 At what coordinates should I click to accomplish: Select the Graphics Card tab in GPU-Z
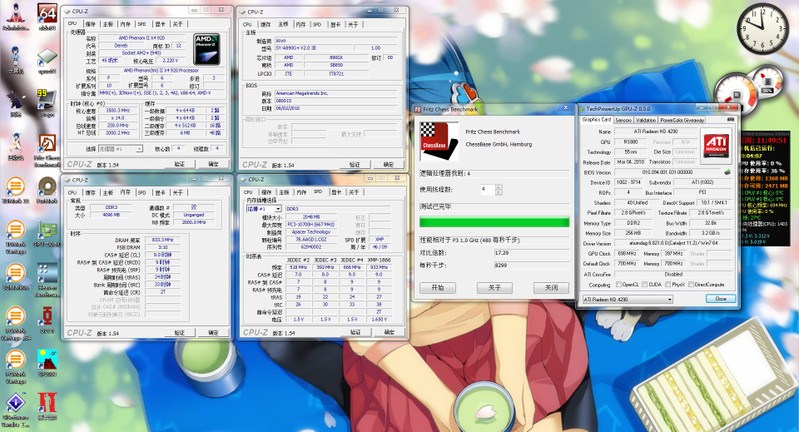[596, 120]
